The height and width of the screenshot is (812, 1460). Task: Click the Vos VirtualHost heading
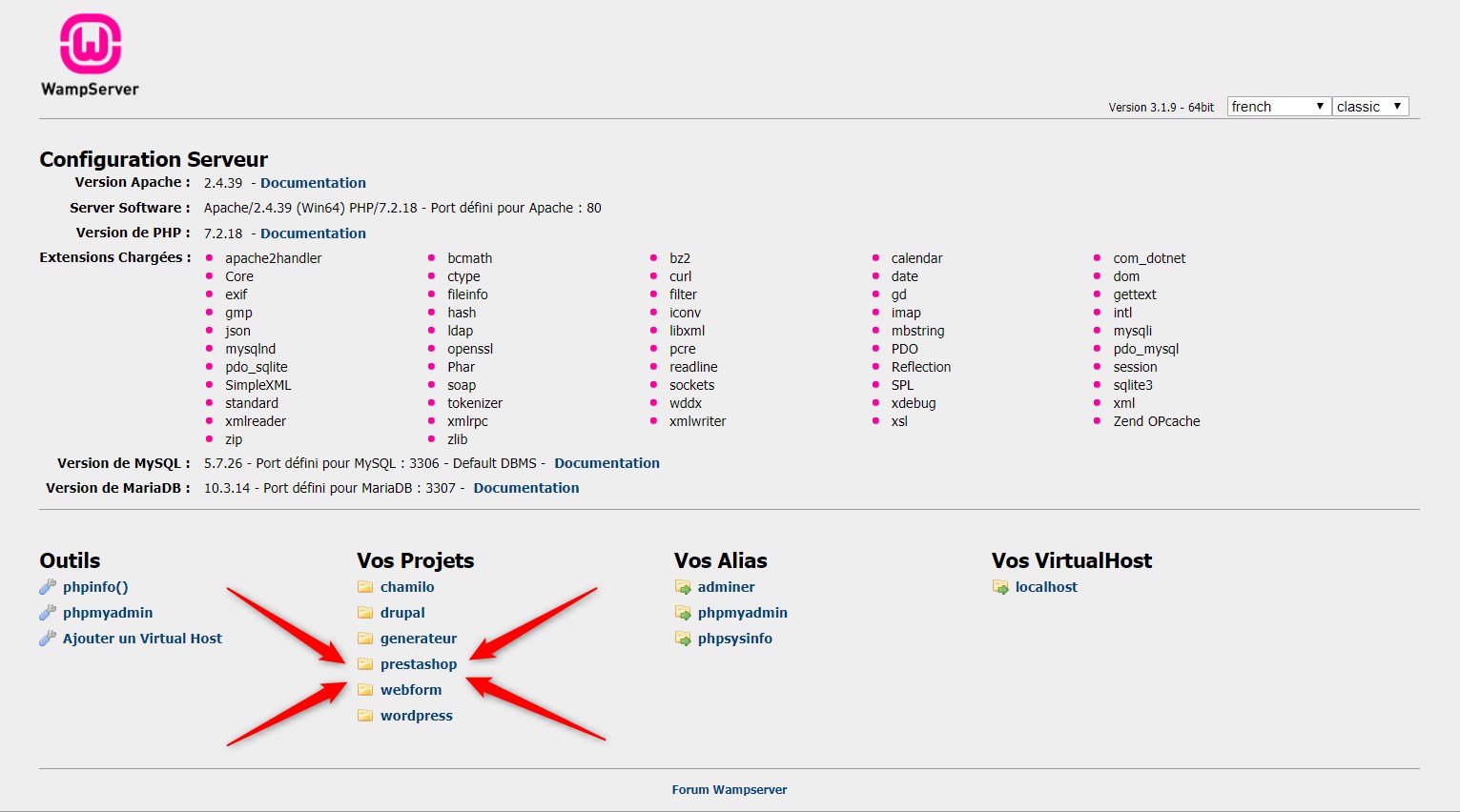[x=1072, y=560]
